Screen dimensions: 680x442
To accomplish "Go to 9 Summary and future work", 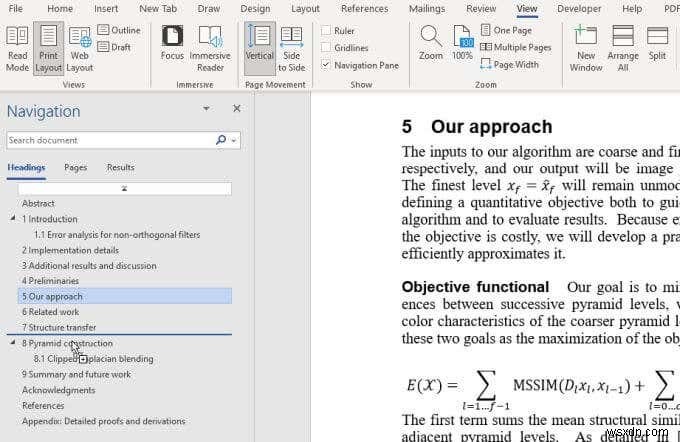I will pyautogui.click(x=76, y=374).
